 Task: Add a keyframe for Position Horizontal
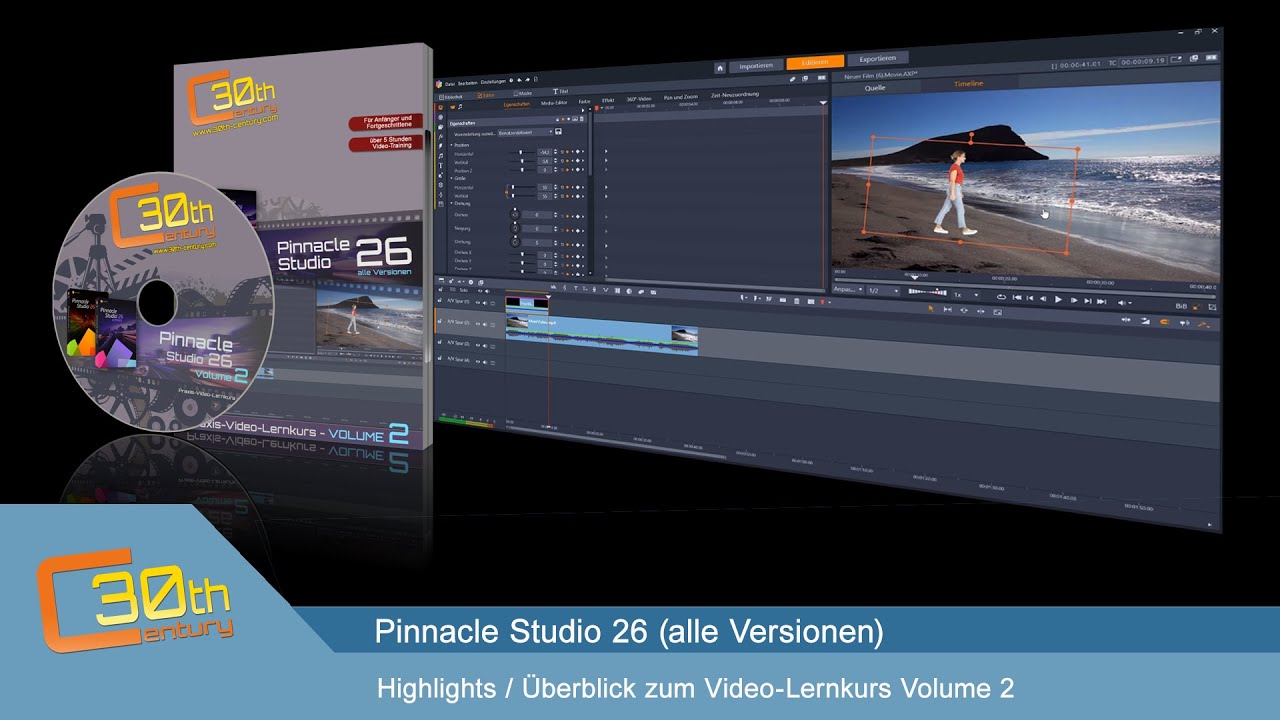[577, 152]
